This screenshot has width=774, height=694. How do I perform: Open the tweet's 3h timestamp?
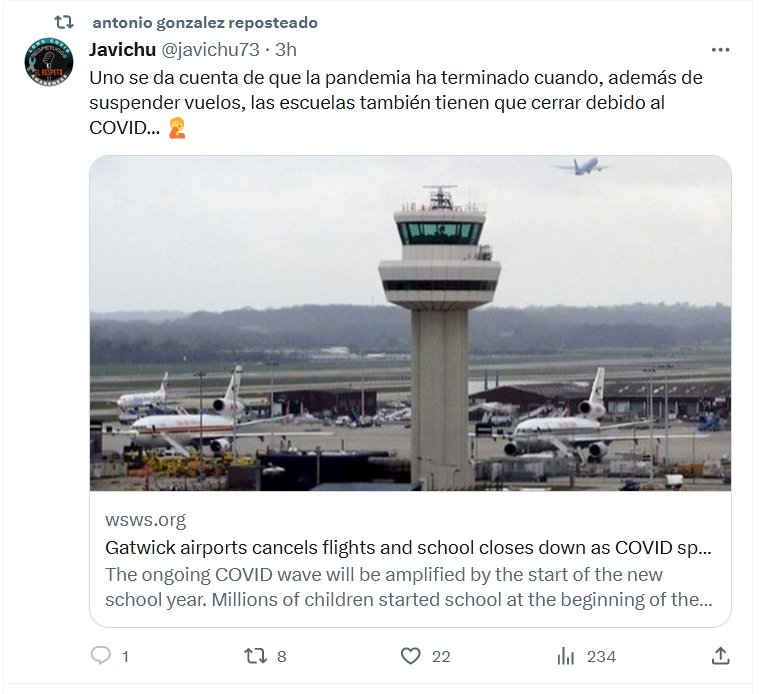286,49
